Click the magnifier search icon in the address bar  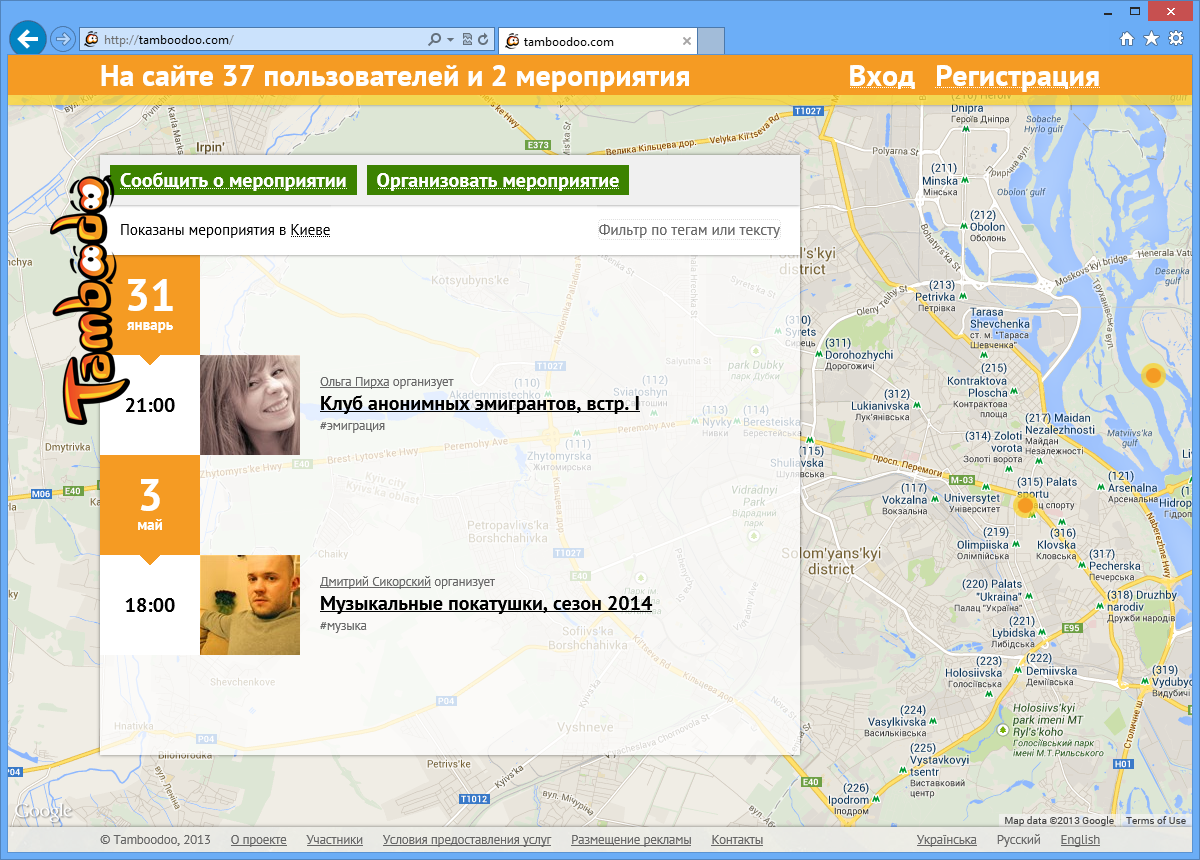(x=435, y=40)
